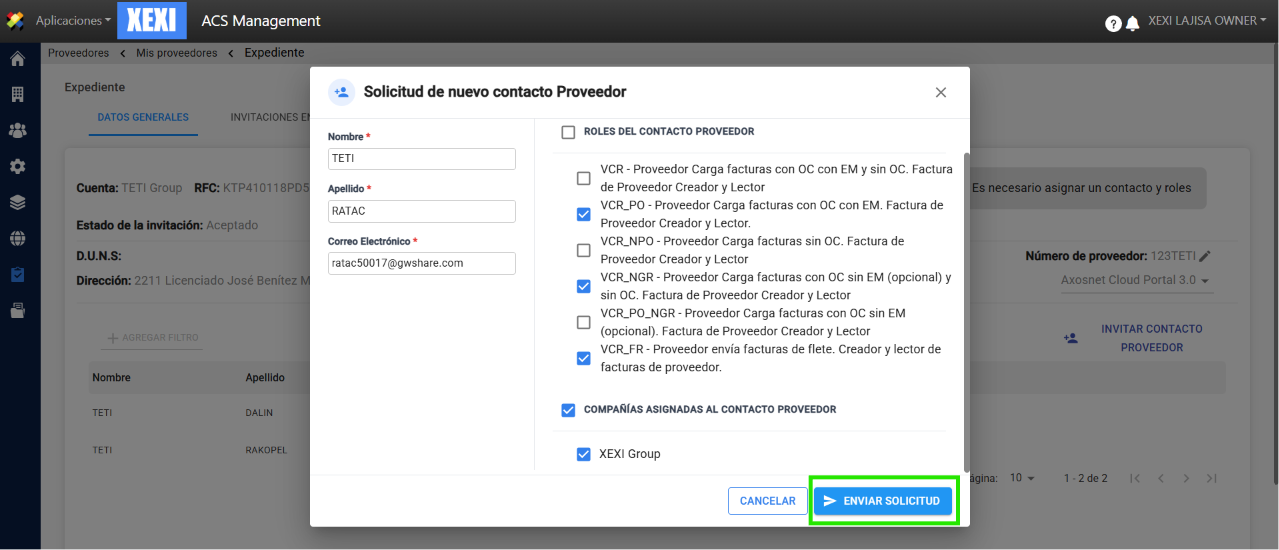Open the home icon in sidebar

point(17,59)
